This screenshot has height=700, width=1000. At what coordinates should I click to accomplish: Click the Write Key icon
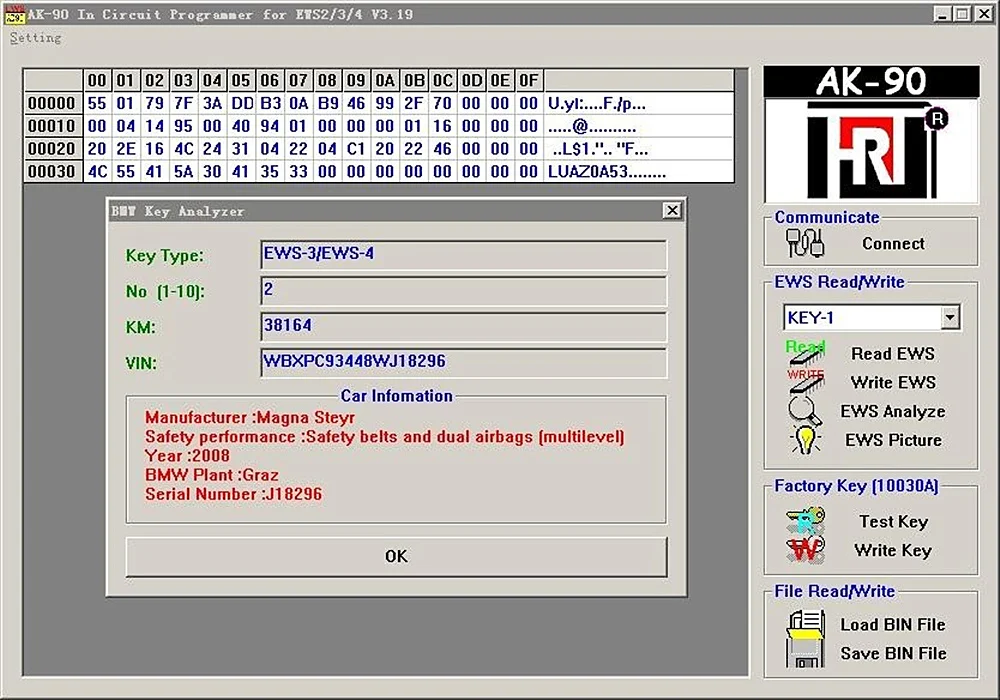tap(805, 550)
